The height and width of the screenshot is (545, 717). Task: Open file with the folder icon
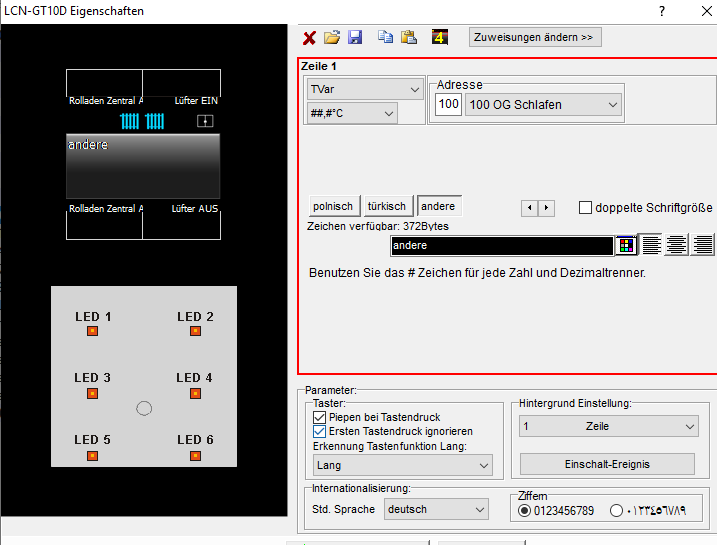pos(332,38)
